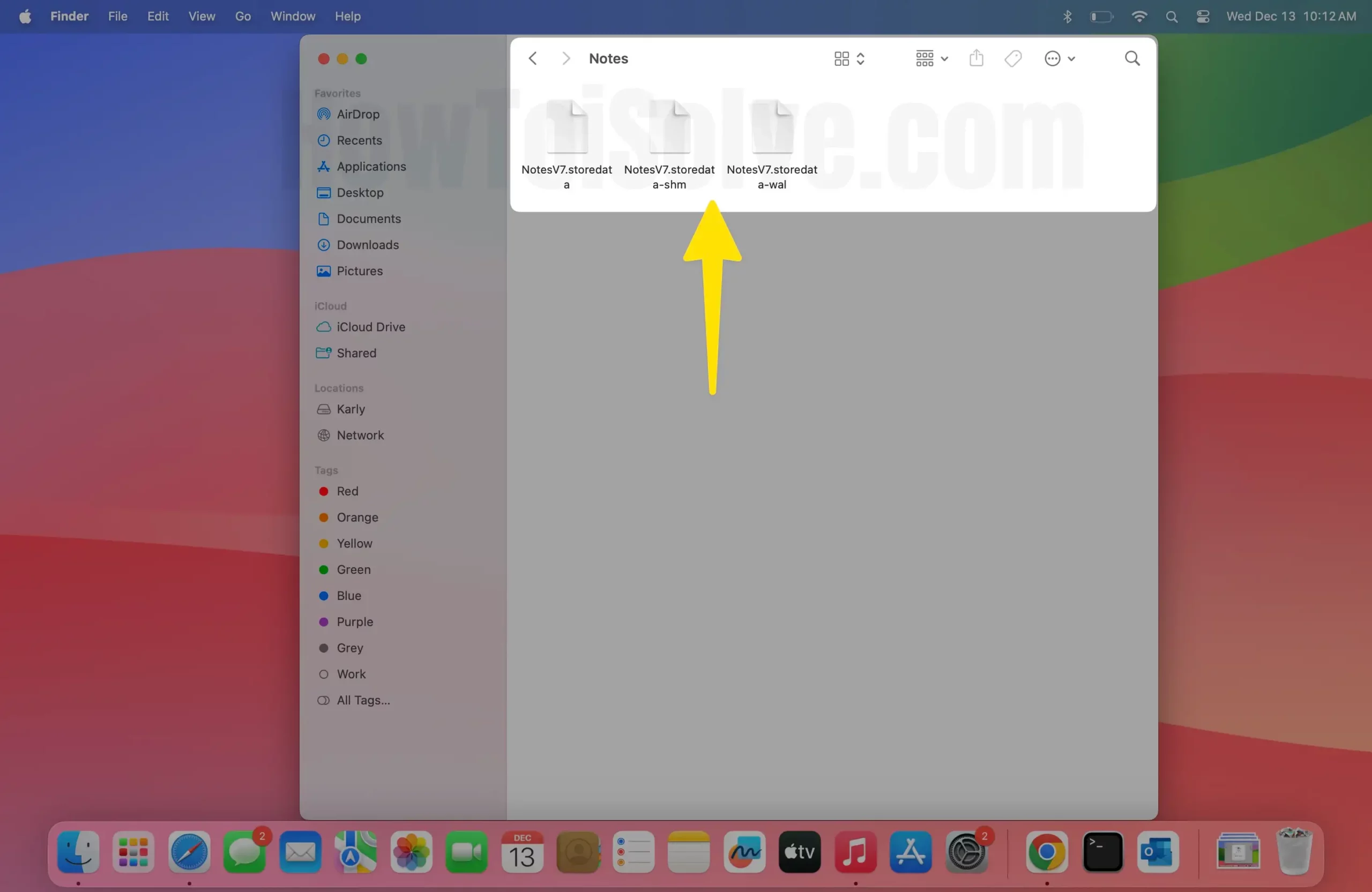Open Finder from the Dock
This screenshot has width=1372, height=892.
pos(78,852)
